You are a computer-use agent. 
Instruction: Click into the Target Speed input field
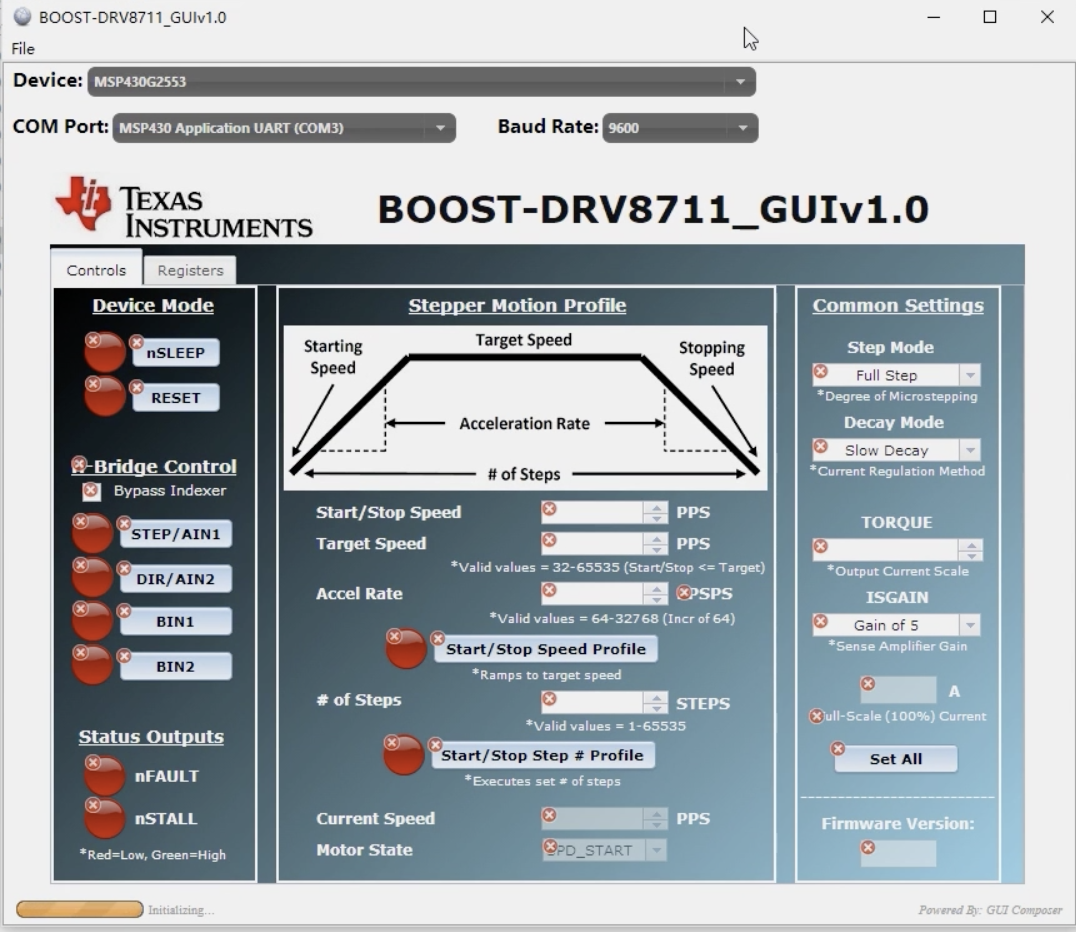[x=592, y=543]
